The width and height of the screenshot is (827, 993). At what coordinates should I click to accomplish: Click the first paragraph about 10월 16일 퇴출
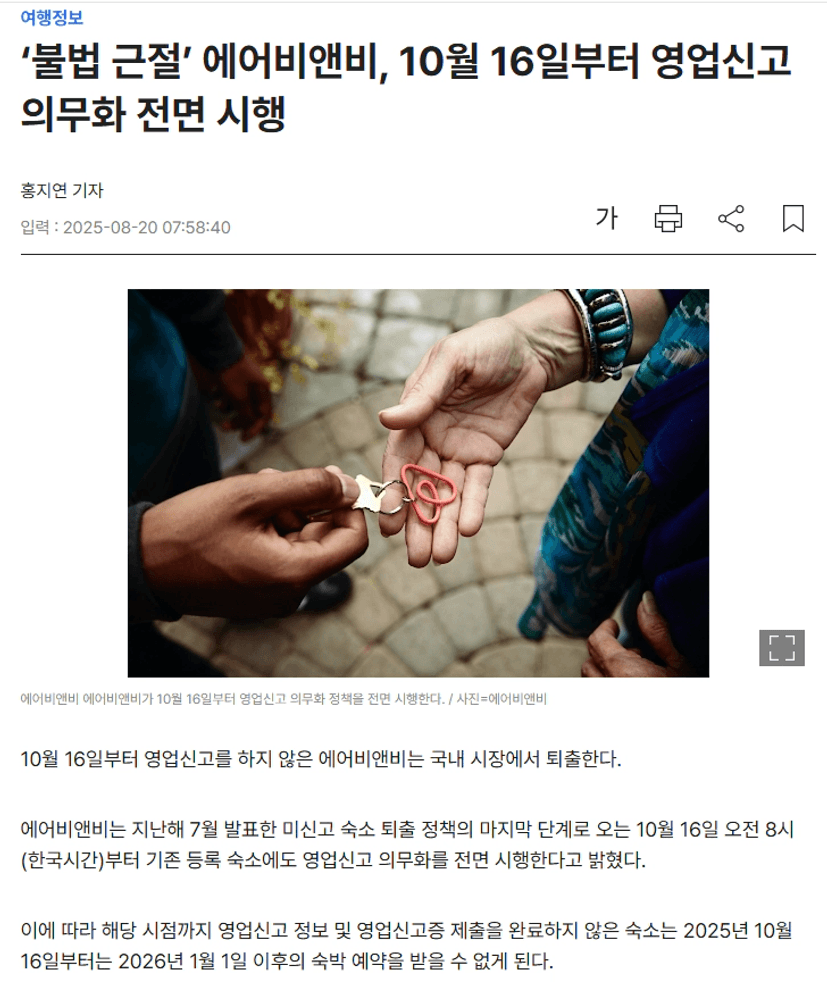(x=321, y=759)
